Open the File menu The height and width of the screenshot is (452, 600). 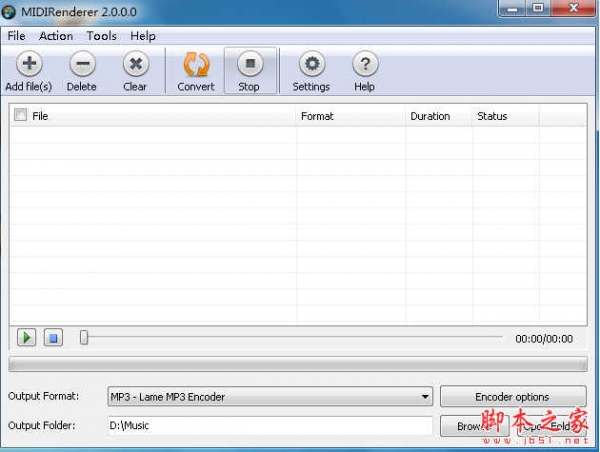[x=16, y=36]
